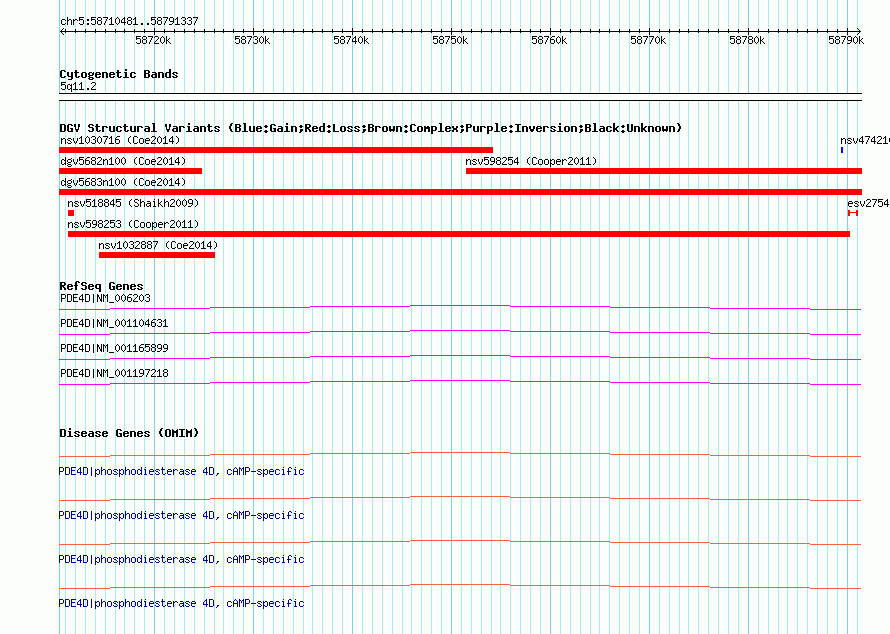Click the 58730k scale position label
This screenshot has width=890, height=634.
[252, 40]
